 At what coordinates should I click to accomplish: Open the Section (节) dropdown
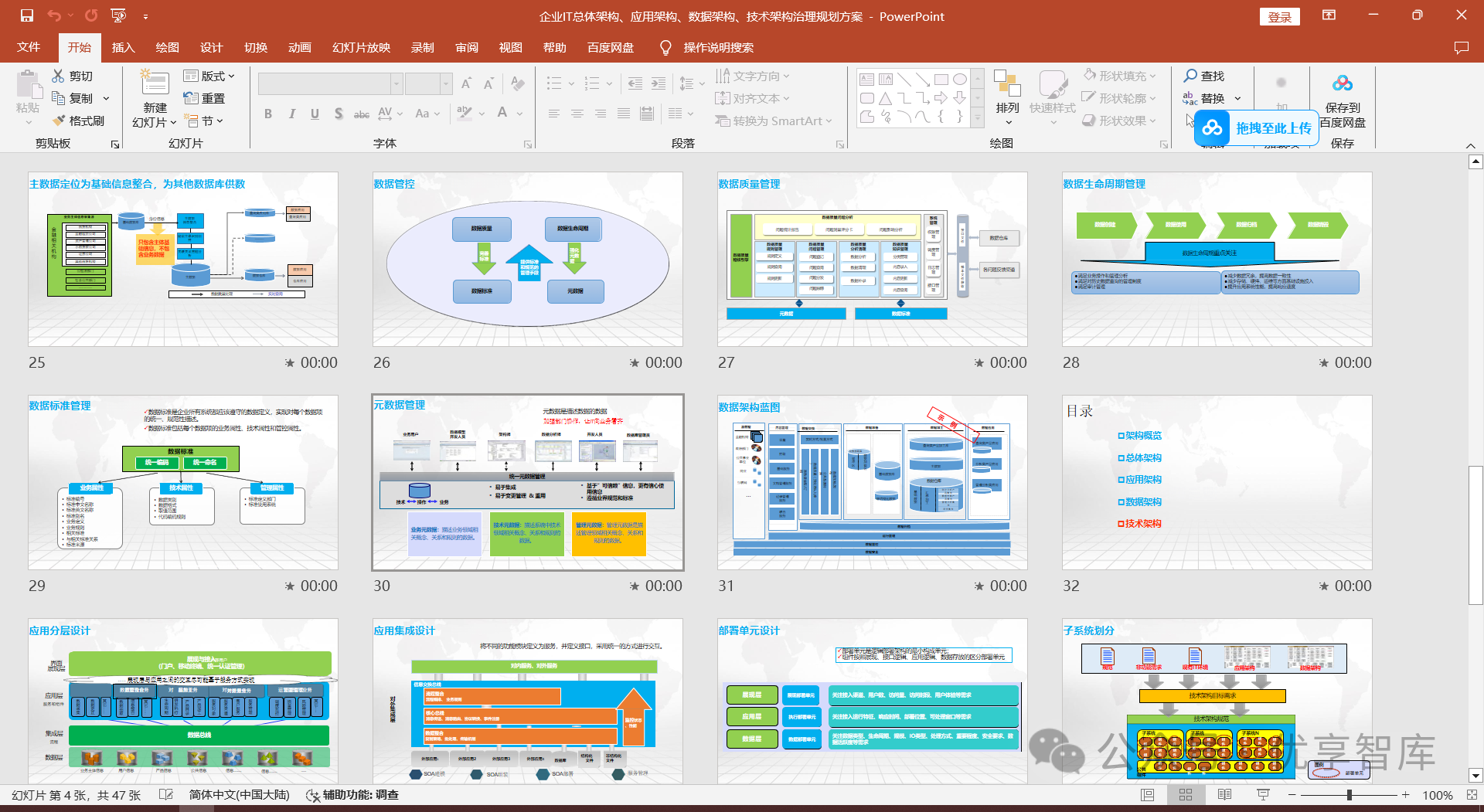[x=204, y=121]
